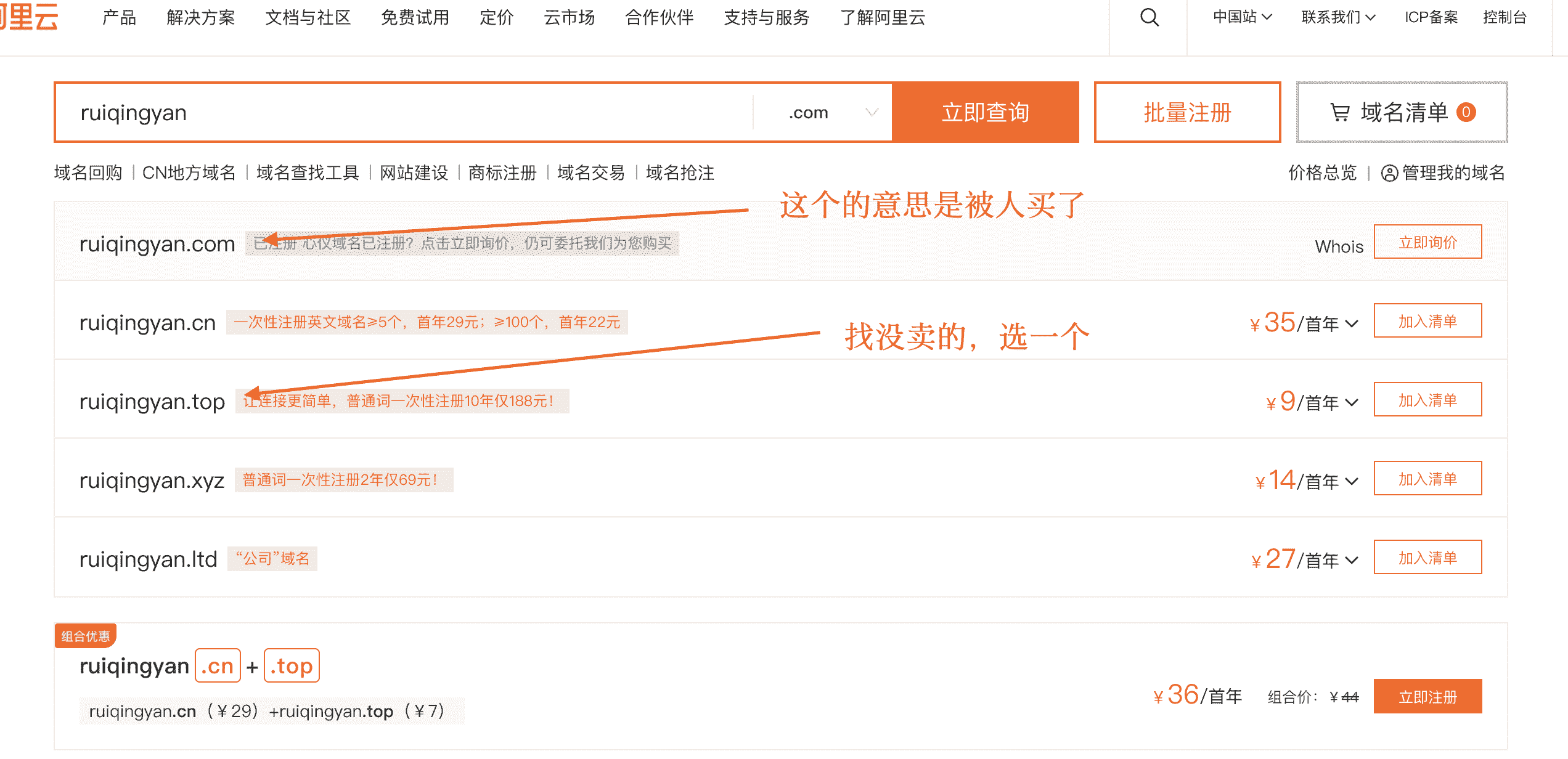Open the 域名交易 link
Screen dimensions: 1568x759
(x=591, y=172)
